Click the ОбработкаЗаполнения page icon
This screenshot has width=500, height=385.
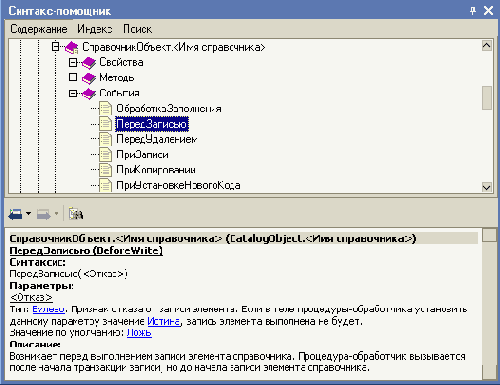pyautogui.click(x=105, y=108)
